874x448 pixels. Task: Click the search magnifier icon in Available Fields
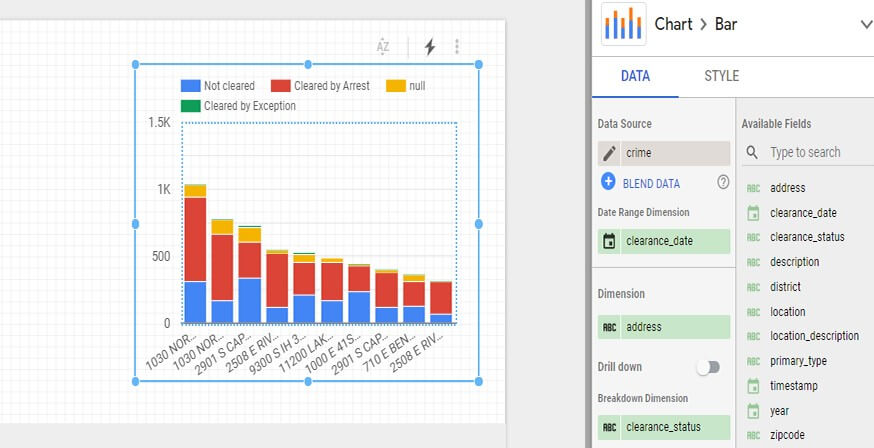(x=752, y=152)
